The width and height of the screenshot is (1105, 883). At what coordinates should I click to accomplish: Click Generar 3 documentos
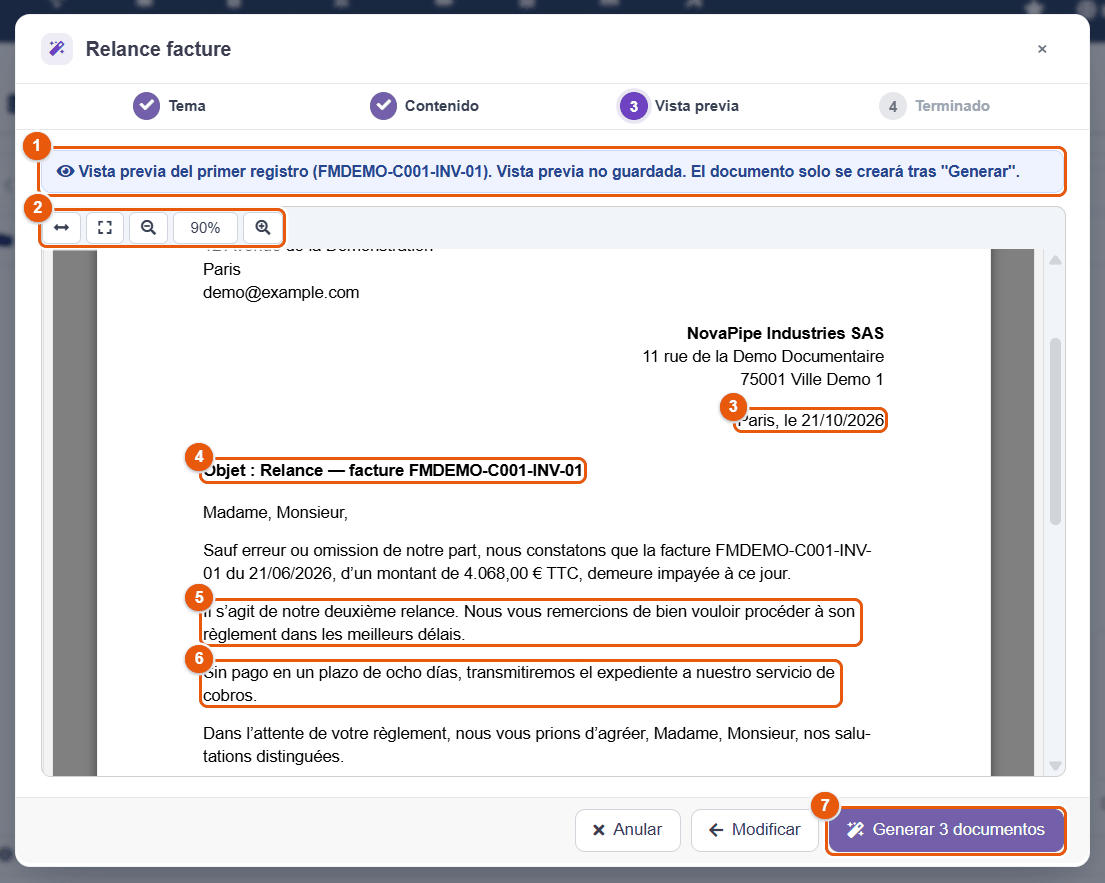coord(946,829)
